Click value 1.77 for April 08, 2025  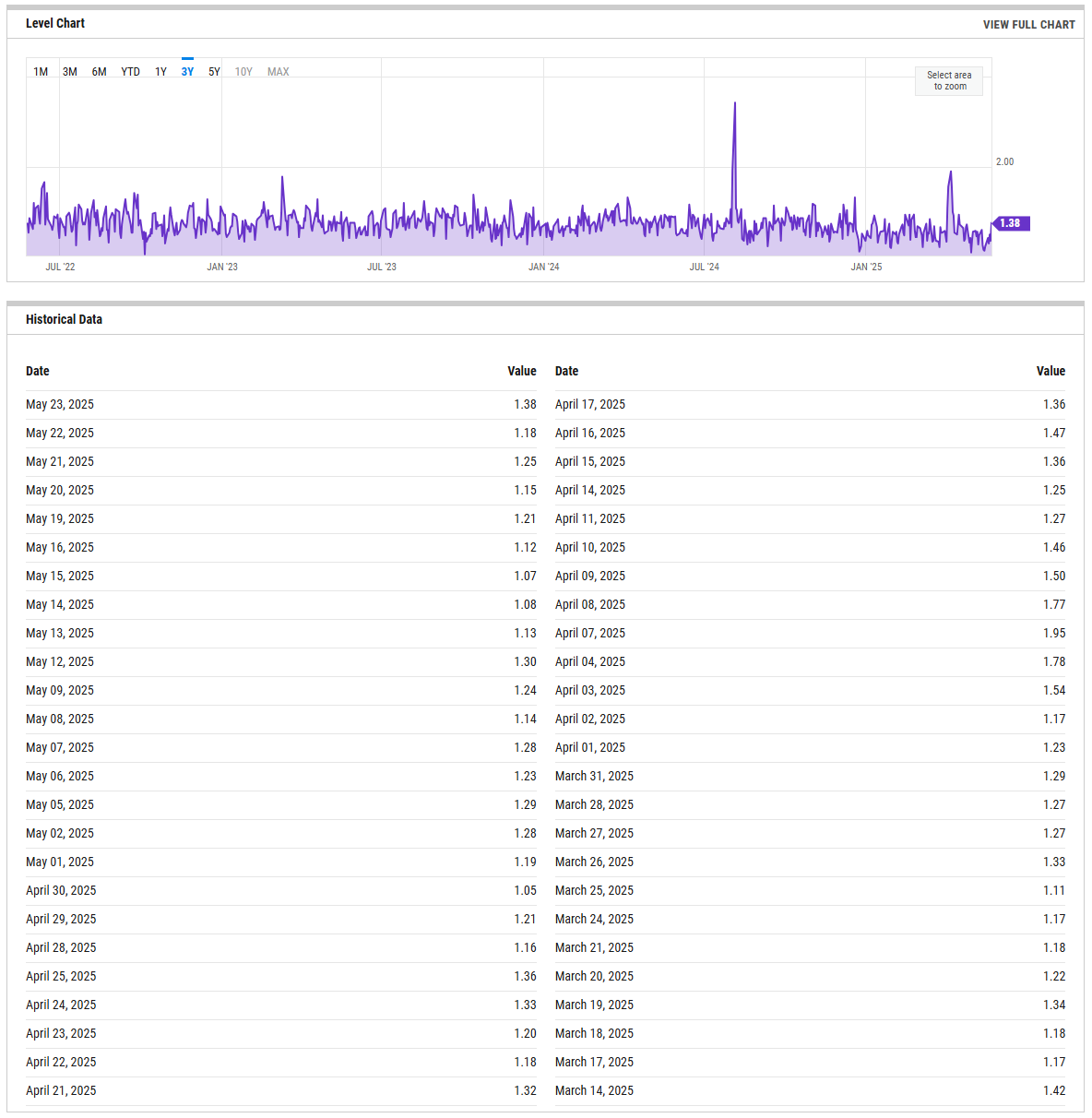(1054, 604)
